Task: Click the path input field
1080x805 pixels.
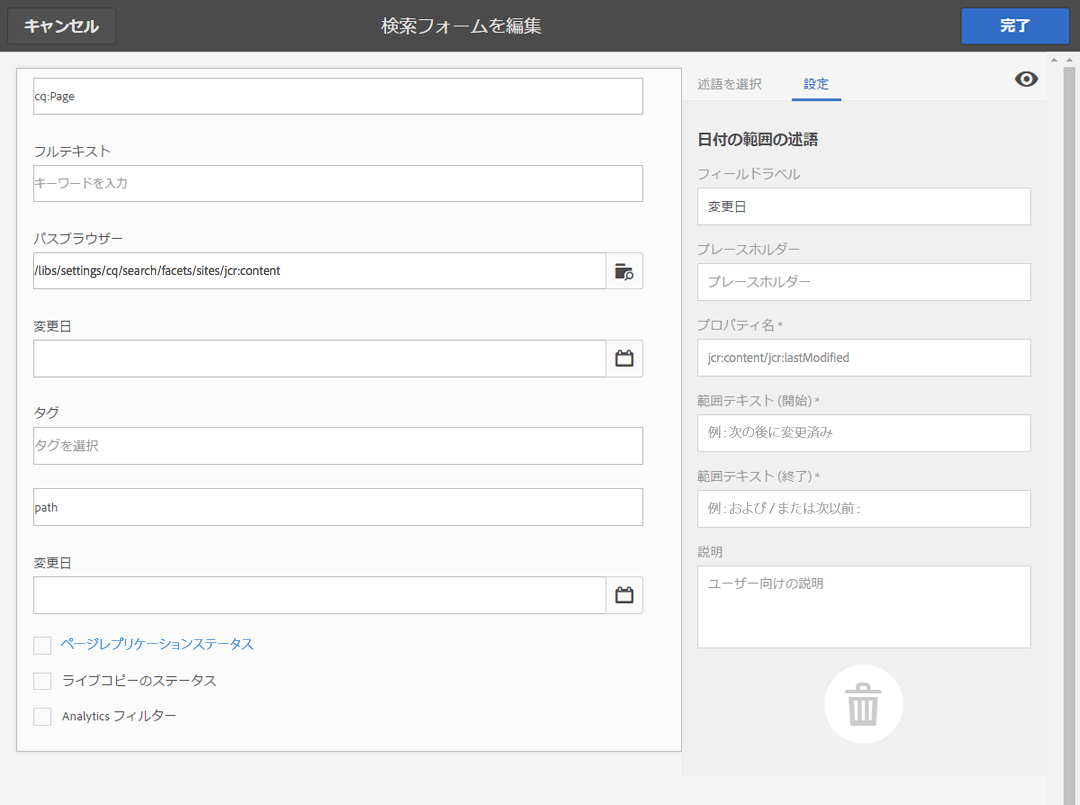Action: coord(338,507)
